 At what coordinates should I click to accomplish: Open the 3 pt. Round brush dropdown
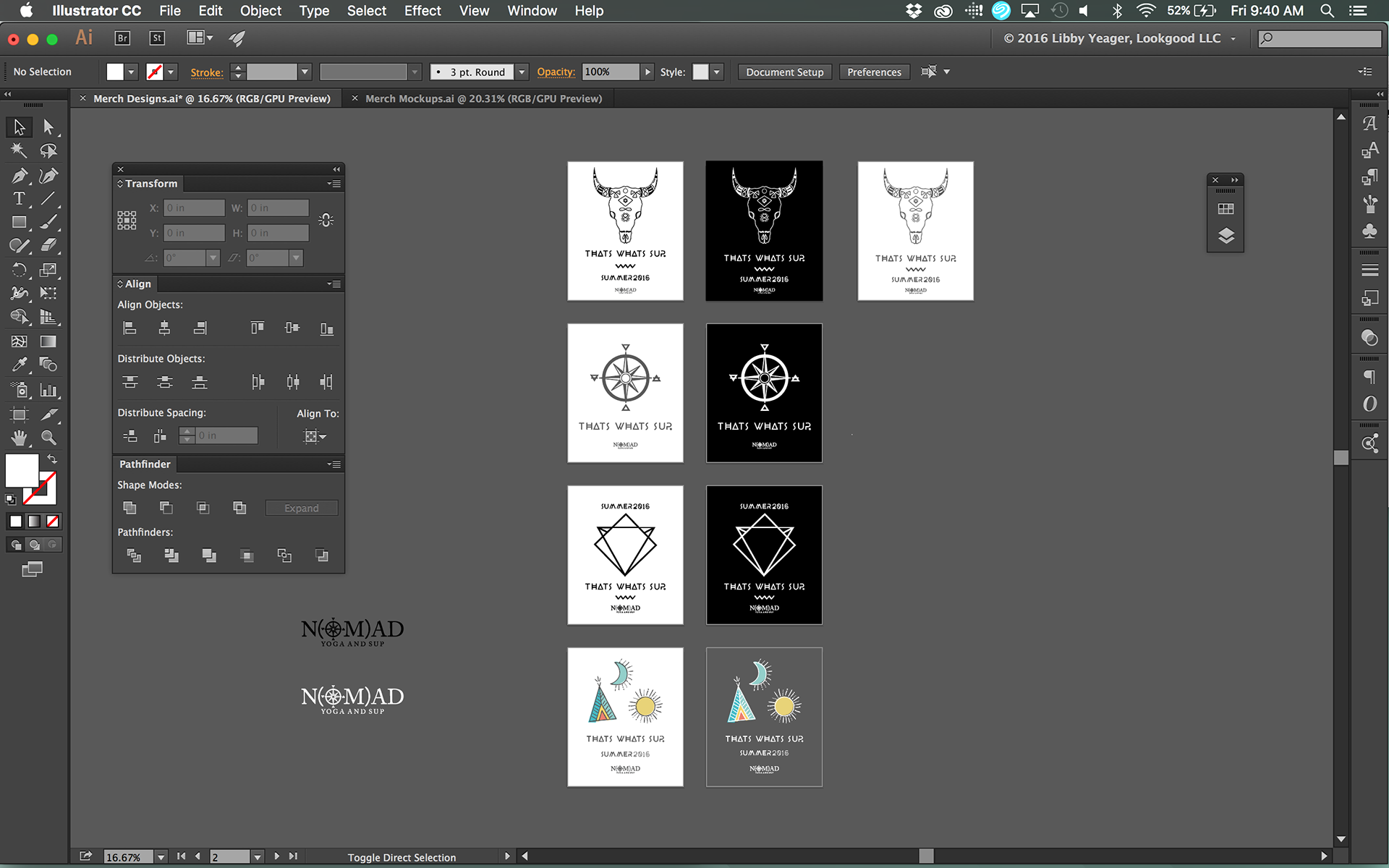[522, 72]
